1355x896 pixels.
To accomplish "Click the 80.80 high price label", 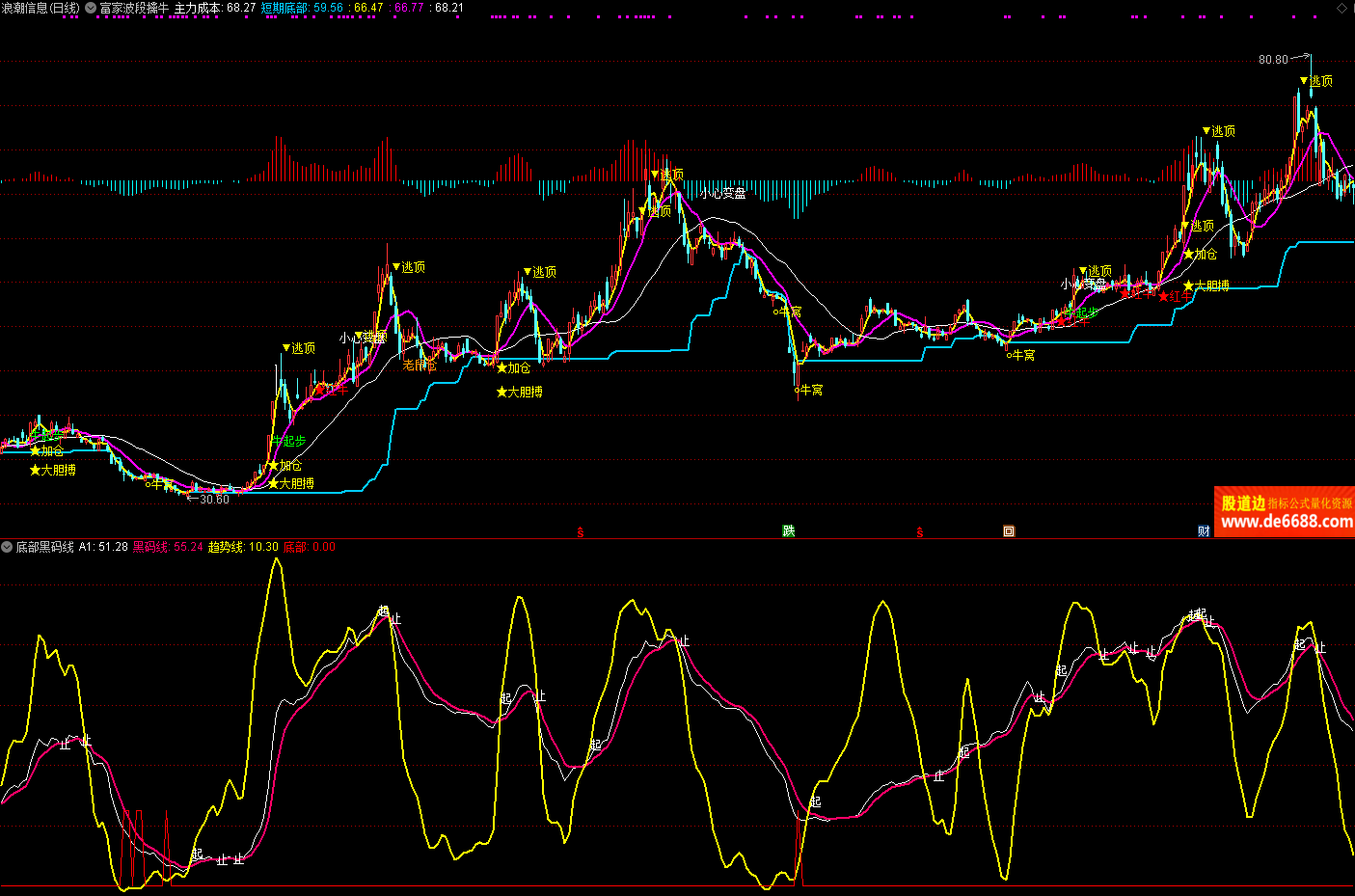I will click(x=1273, y=60).
